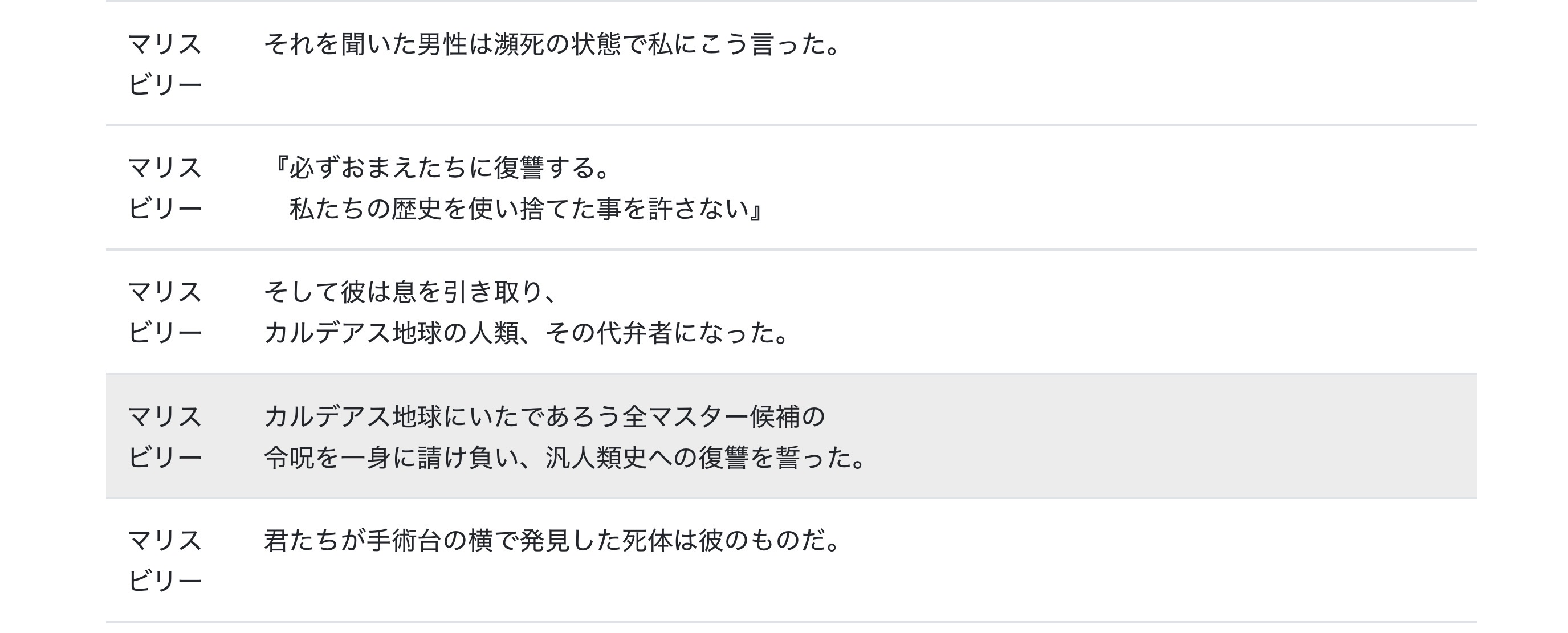The width and height of the screenshot is (1568, 633).
Task: Click the speaker name in the gray highlighted row
Action: [x=164, y=437]
